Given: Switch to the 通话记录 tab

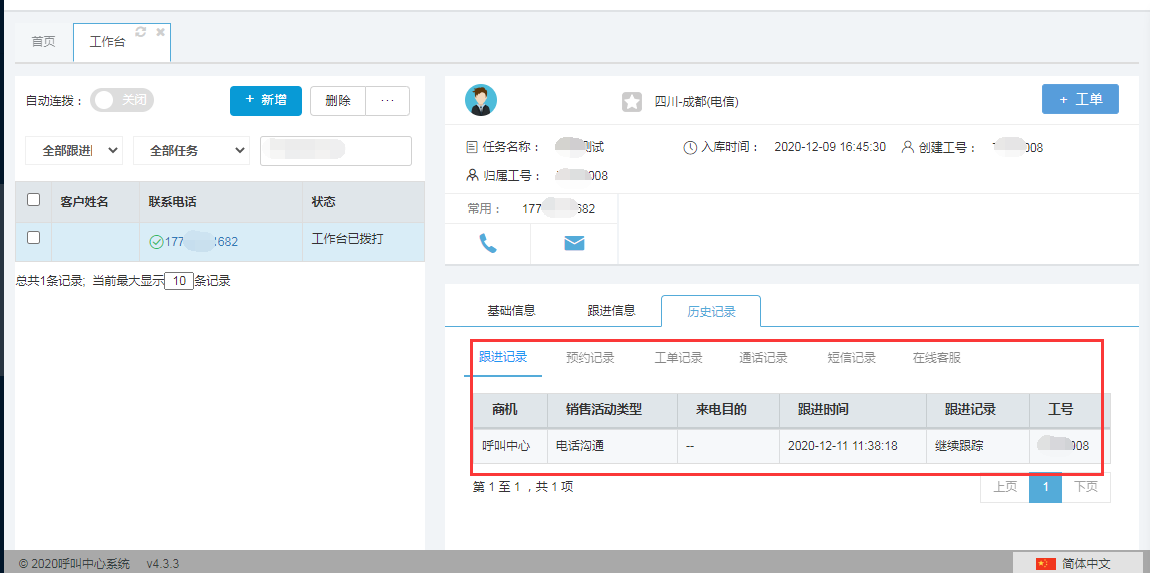Looking at the screenshot, I should click(x=763, y=357).
